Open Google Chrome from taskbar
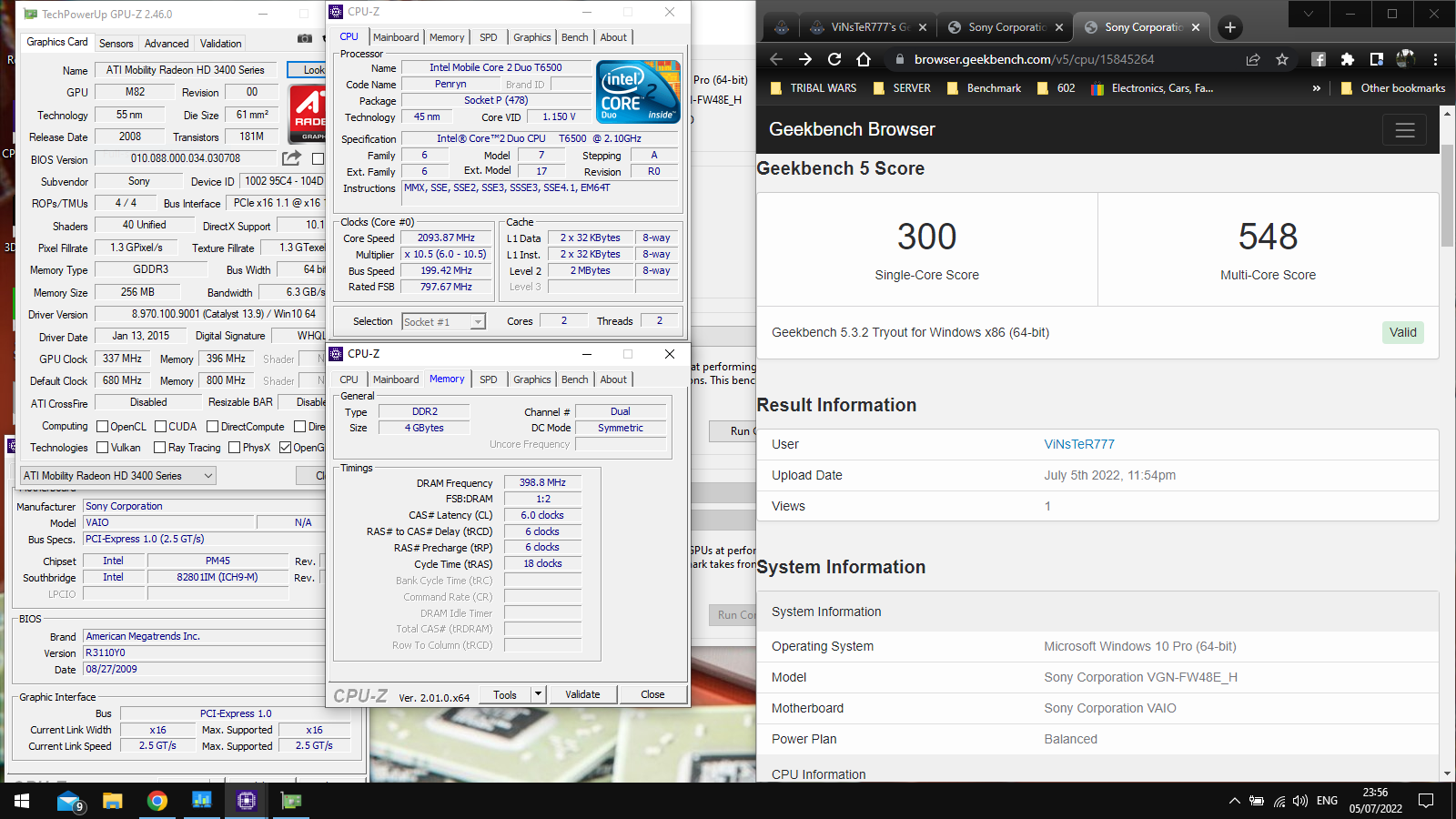This screenshot has width=1456, height=819. tap(157, 801)
